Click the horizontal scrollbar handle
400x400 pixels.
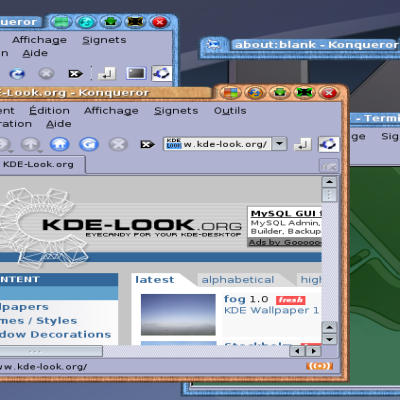(51, 351)
